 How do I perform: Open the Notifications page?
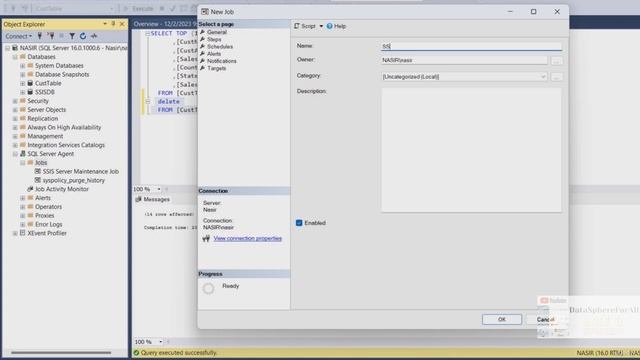point(221,61)
